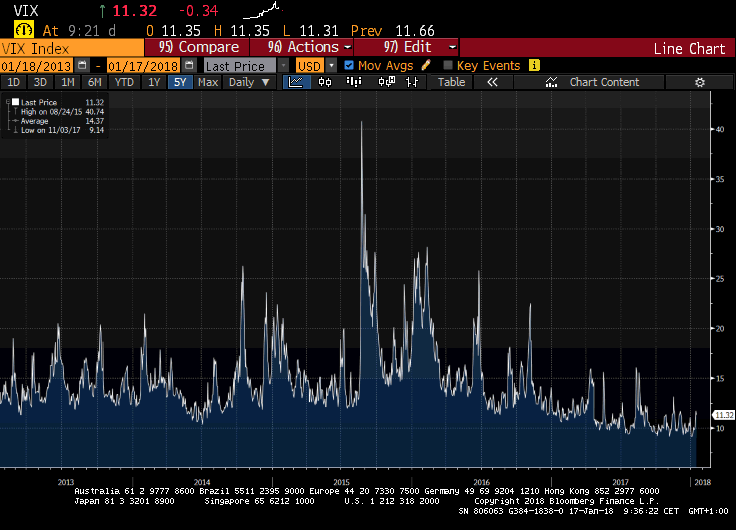
Task: Click the double-chevron collapse icon
Action: click(x=492, y=82)
